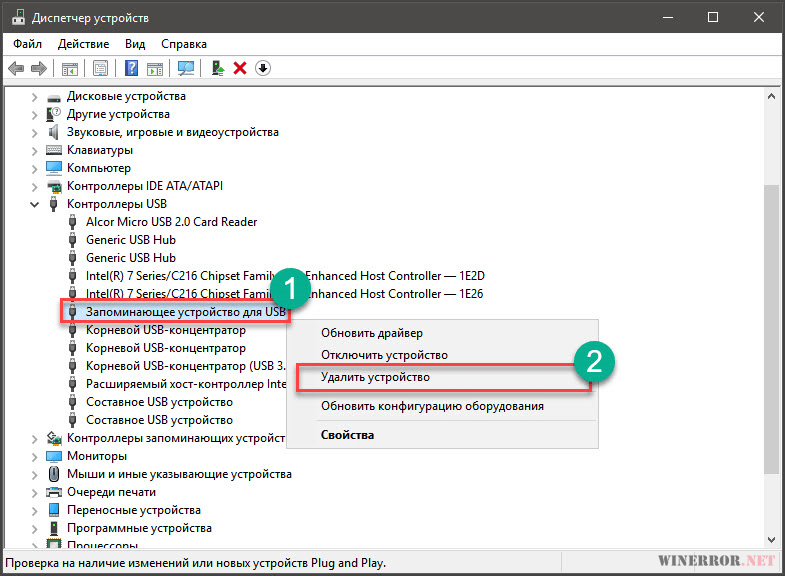Open the Файл menu
Image resolution: width=785 pixels, height=576 pixels.
tap(27, 44)
